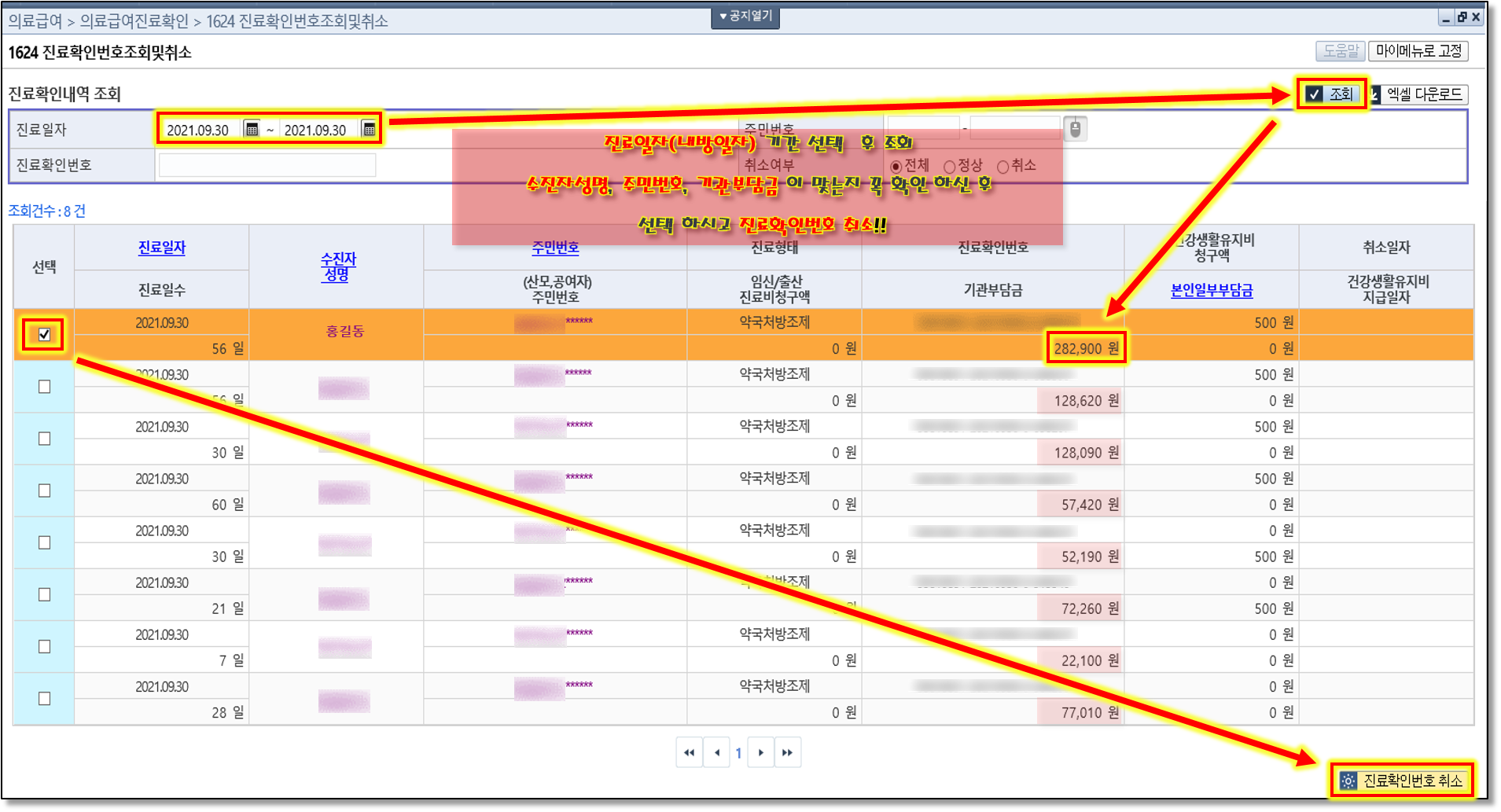The width and height of the screenshot is (1501, 812).
Task: Open the end date calendar picker
Action: point(369,129)
